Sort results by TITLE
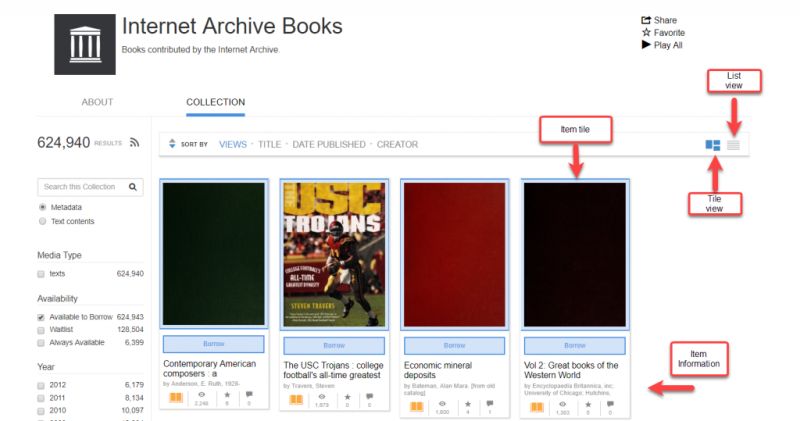800x421 pixels. (x=269, y=144)
